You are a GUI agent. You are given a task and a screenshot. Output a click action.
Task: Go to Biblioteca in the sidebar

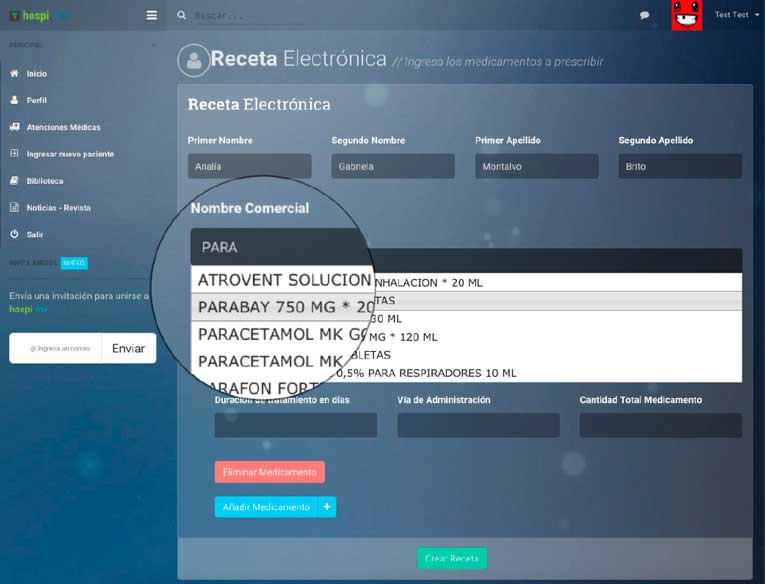coord(44,181)
